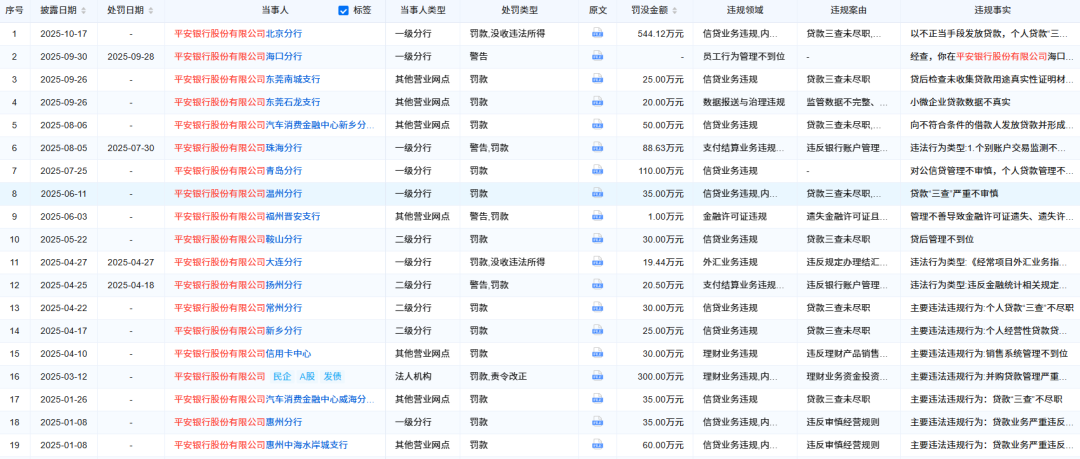Select the 当事人类型 column header

pos(422,10)
